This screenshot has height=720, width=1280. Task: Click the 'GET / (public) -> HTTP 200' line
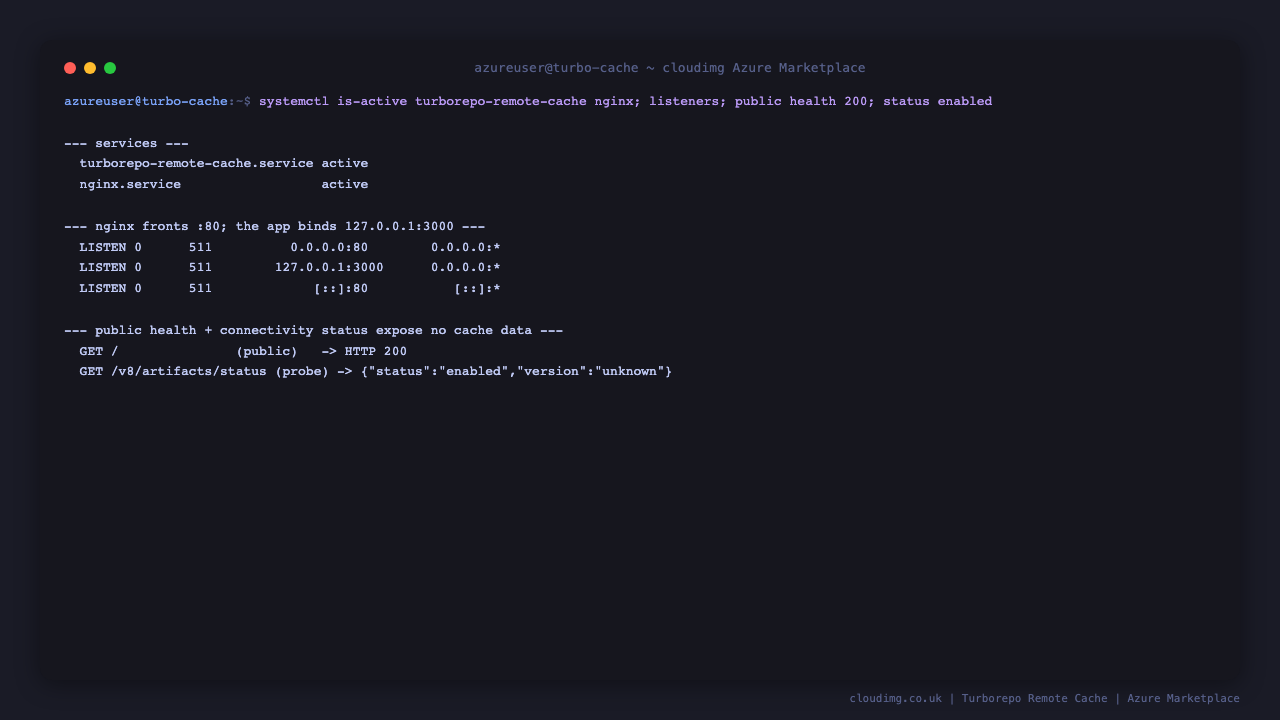coord(243,351)
